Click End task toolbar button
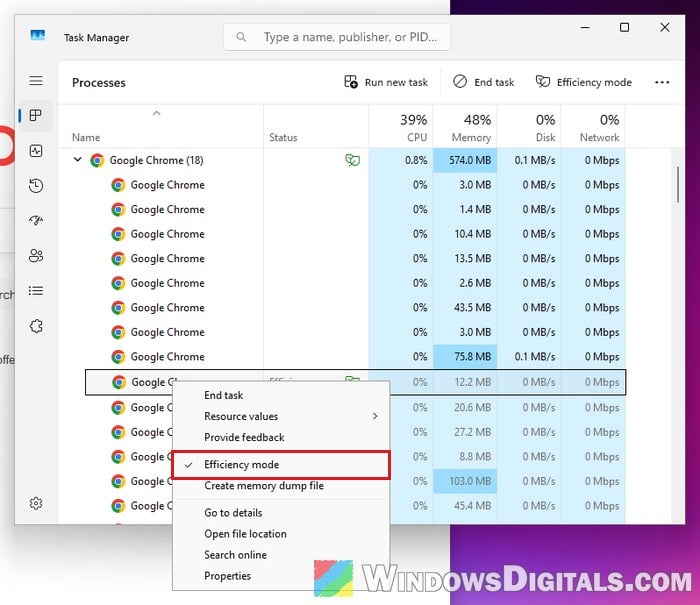The height and width of the screenshot is (605, 700). coord(484,82)
